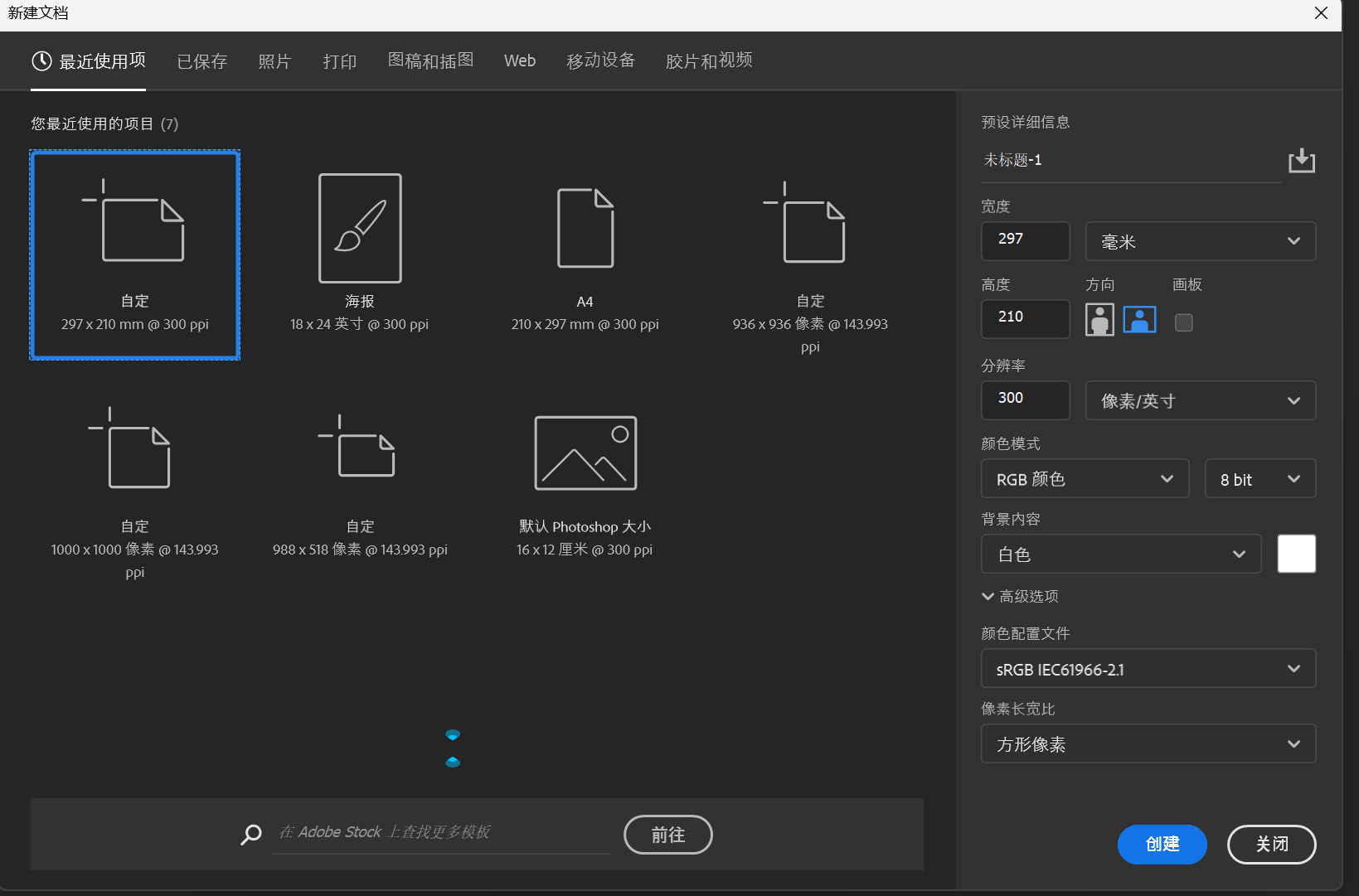The height and width of the screenshot is (896, 1359).
Task: Select portrait orientation icon
Action: point(1099,320)
